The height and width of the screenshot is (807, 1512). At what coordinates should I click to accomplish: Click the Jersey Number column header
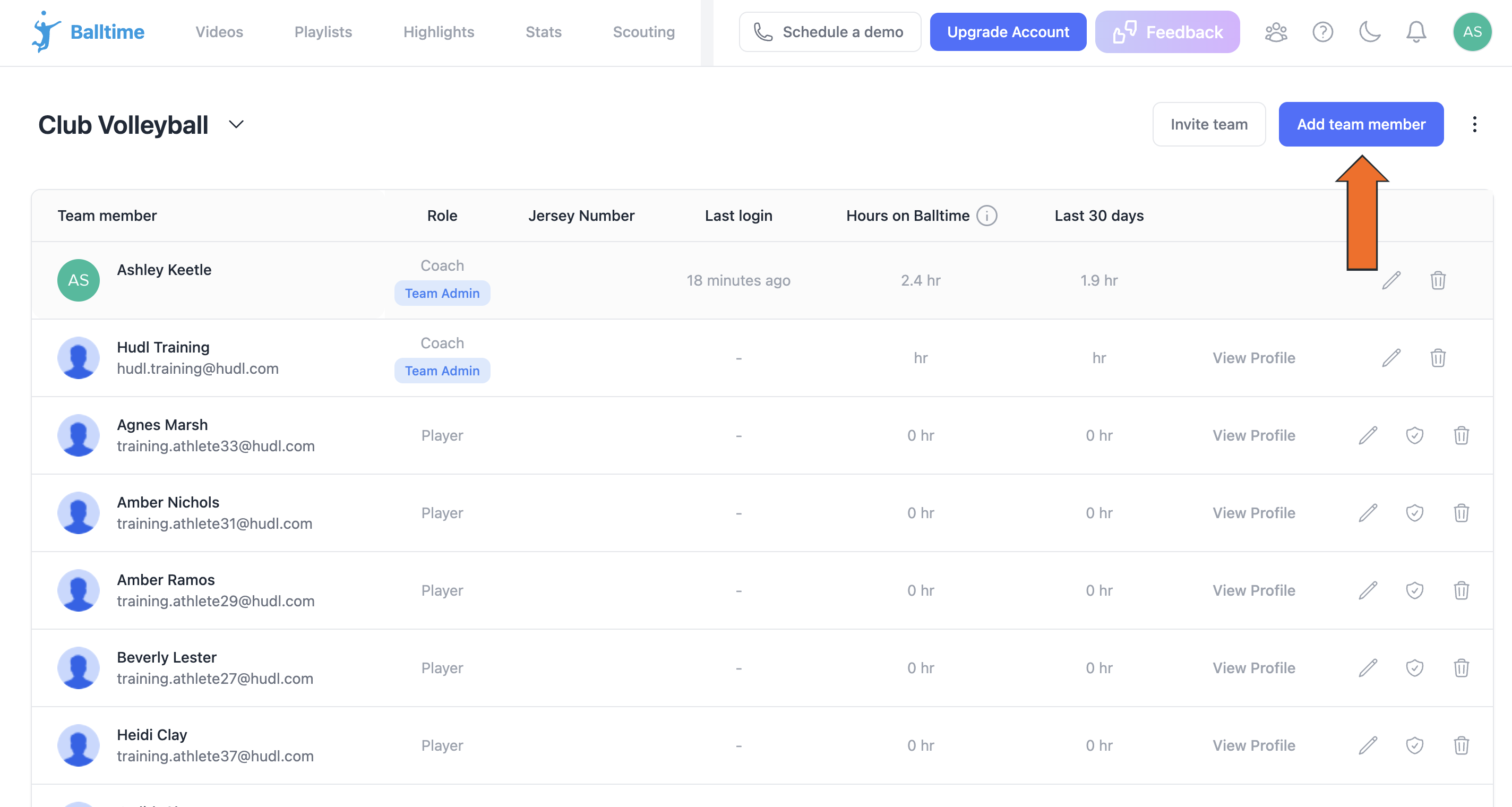point(581,216)
